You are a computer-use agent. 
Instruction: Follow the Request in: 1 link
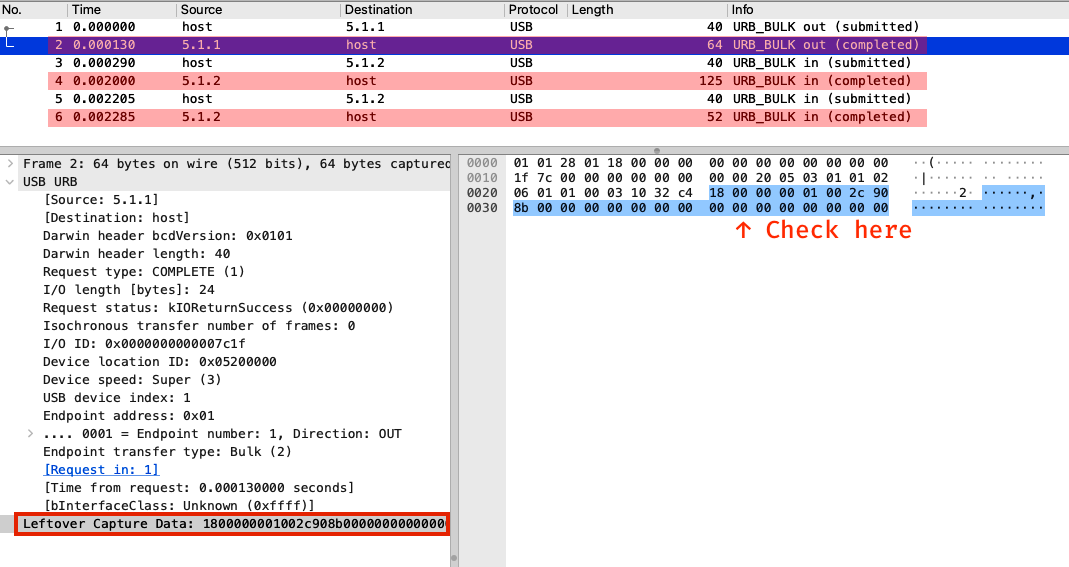pyautogui.click(x=101, y=470)
